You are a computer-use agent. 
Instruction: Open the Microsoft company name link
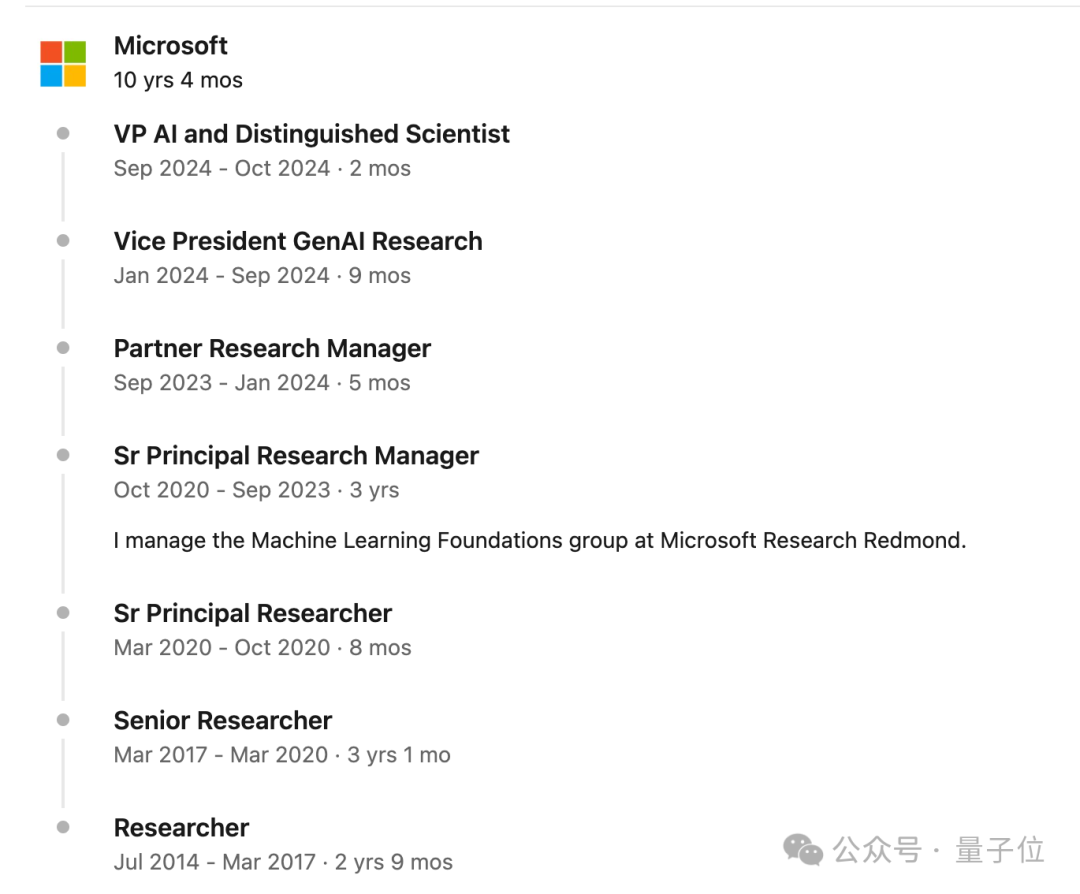click(171, 46)
